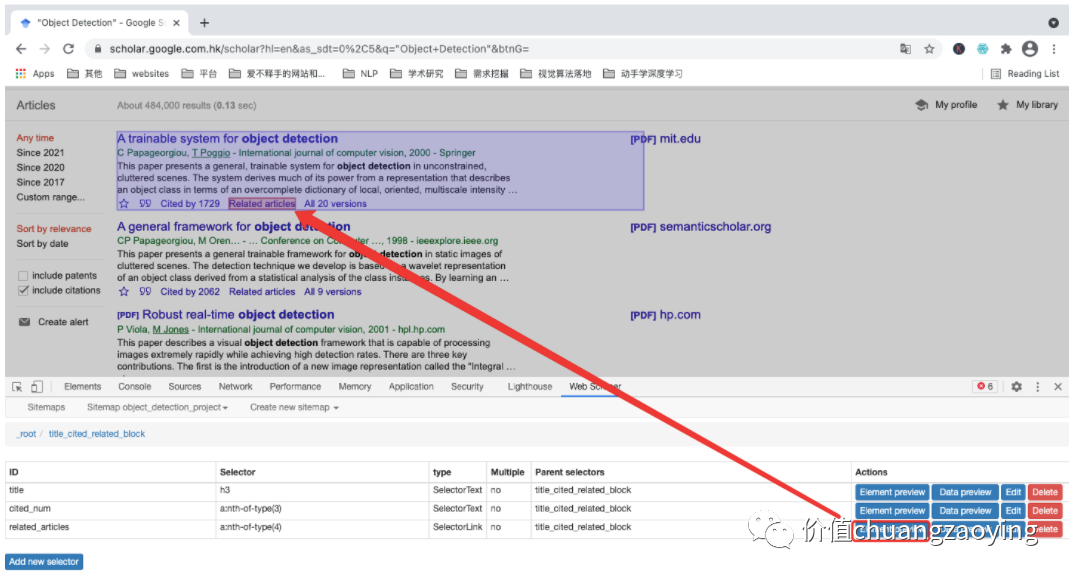Switch to the Sources DevTools tab
This screenshot has width=1073, height=580.
tap(185, 387)
